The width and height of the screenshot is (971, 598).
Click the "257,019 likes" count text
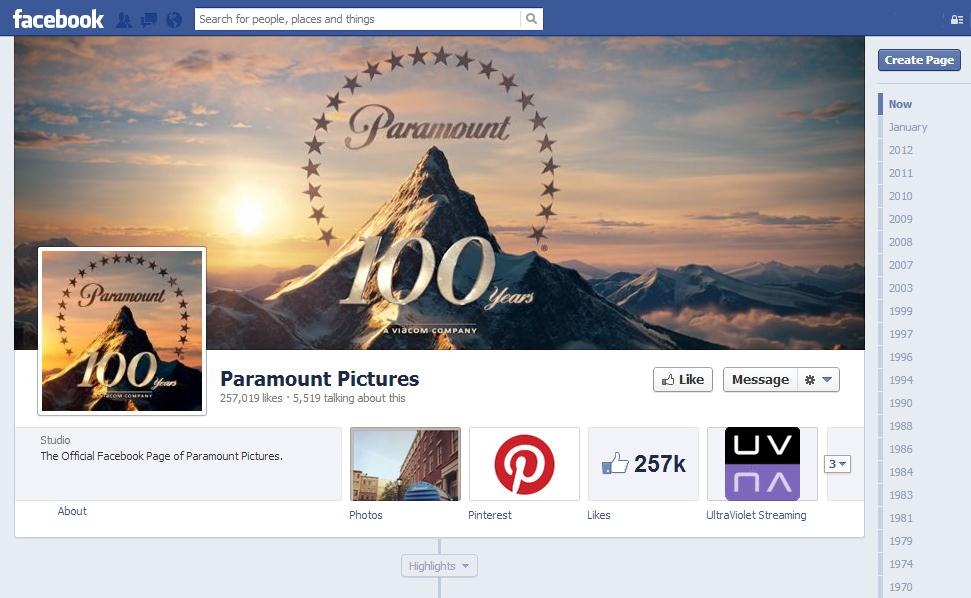click(x=251, y=398)
